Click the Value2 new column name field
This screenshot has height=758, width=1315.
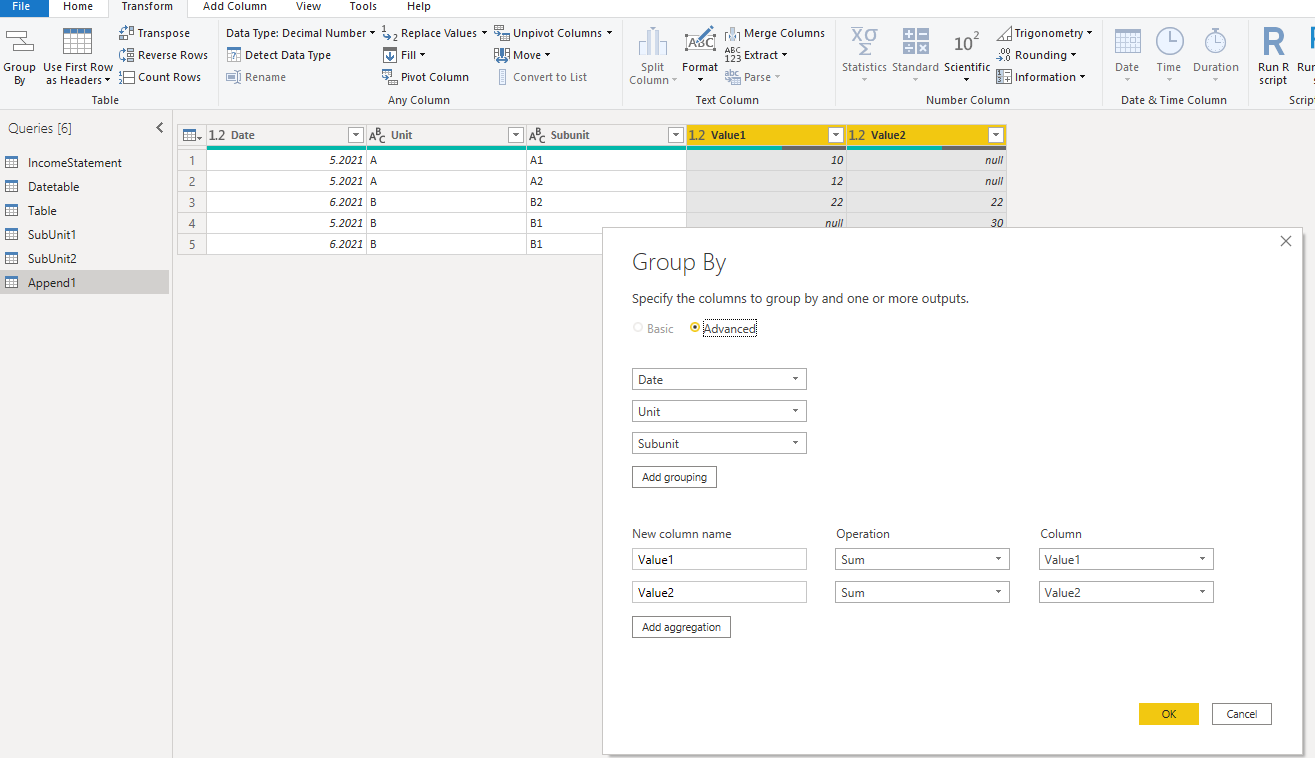point(719,592)
